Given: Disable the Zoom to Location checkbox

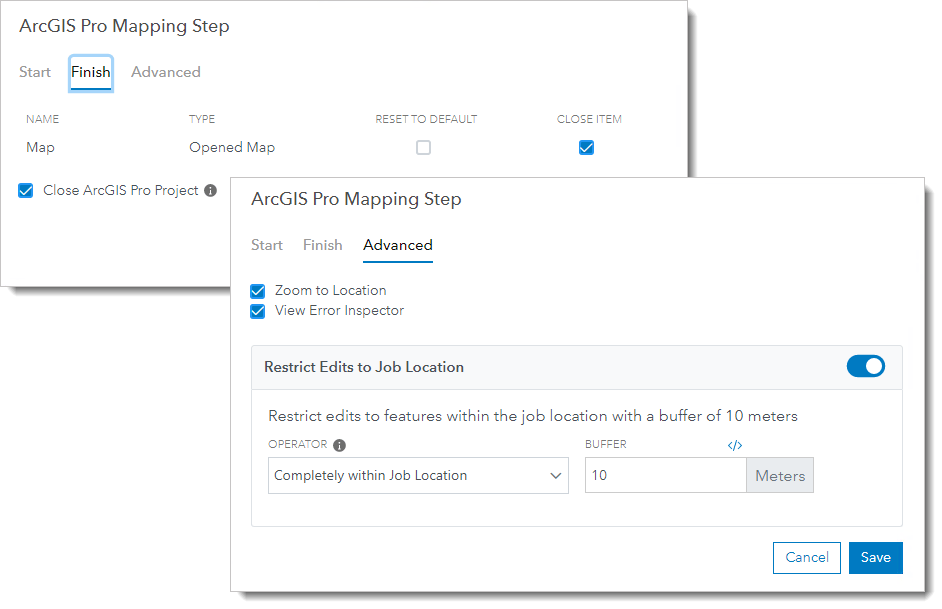Looking at the screenshot, I should 257,290.
